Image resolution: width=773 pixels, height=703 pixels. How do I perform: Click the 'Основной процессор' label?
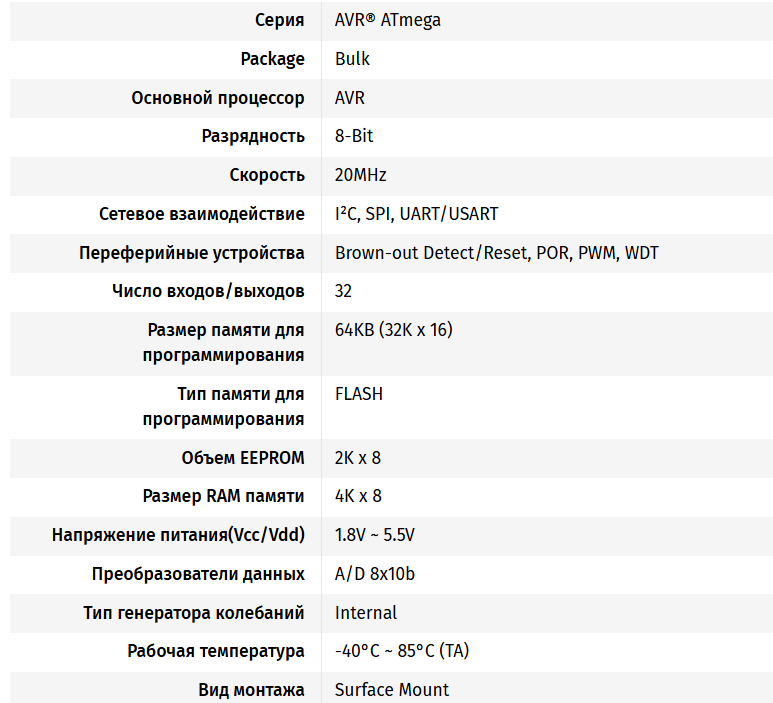click(x=218, y=98)
